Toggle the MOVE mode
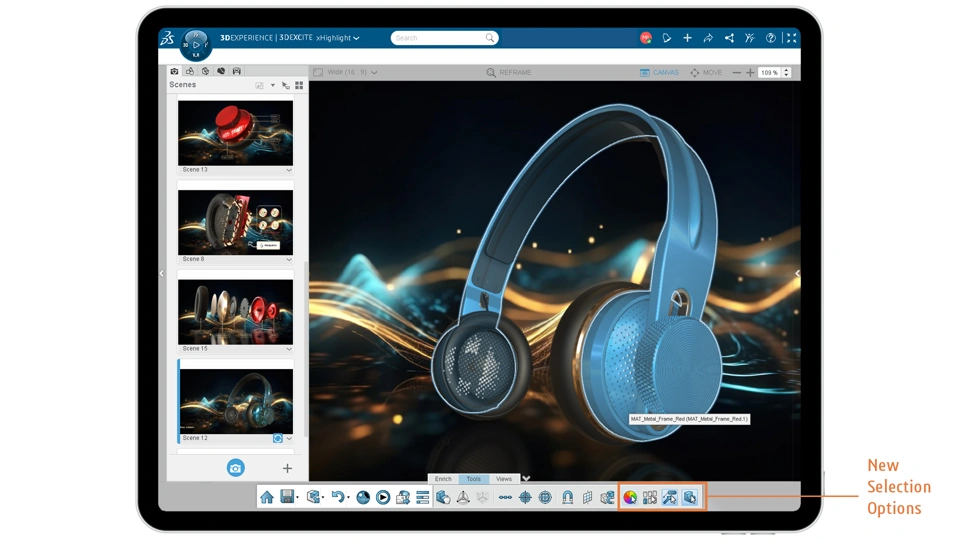This screenshot has height=540, width=960. point(707,72)
